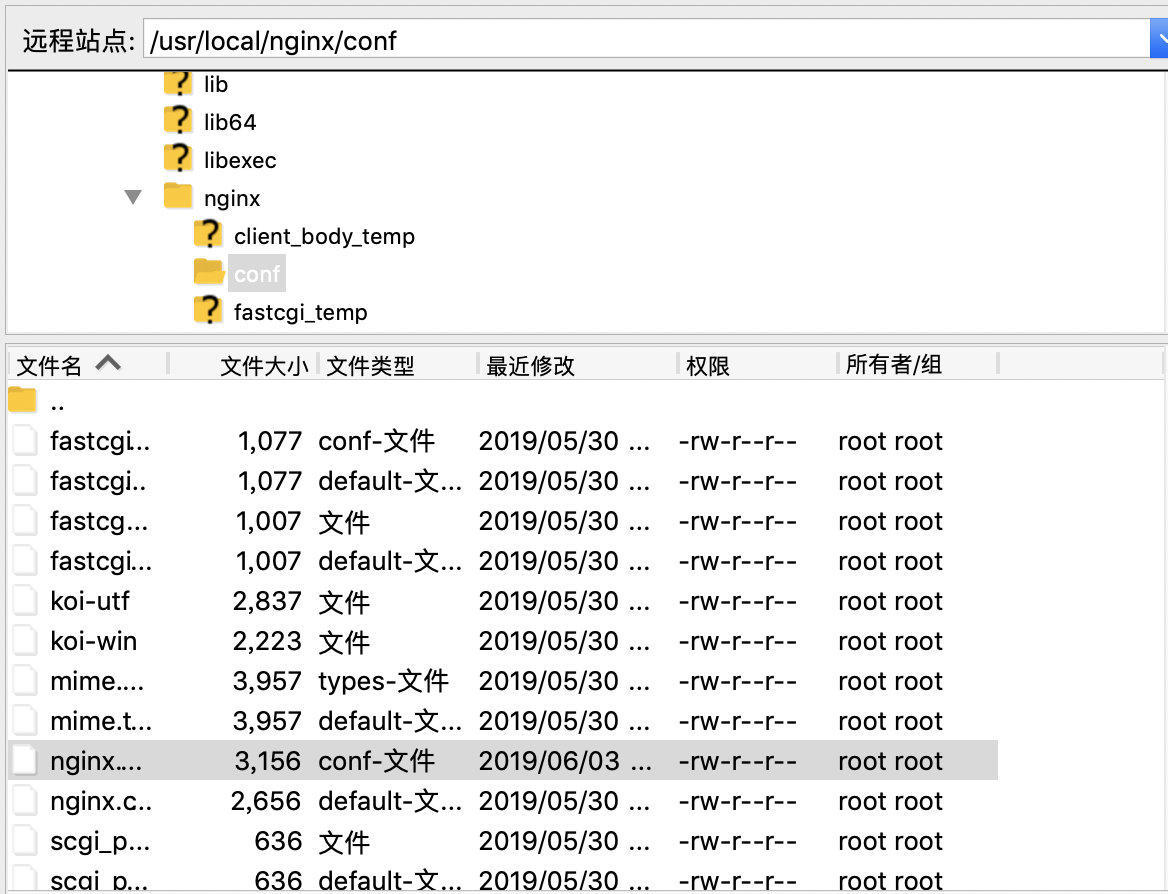Click the open conf folder icon
Image resolution: width=1168 pixels, height=894 pixels.
pyautogui.click(x=209, y=272)
